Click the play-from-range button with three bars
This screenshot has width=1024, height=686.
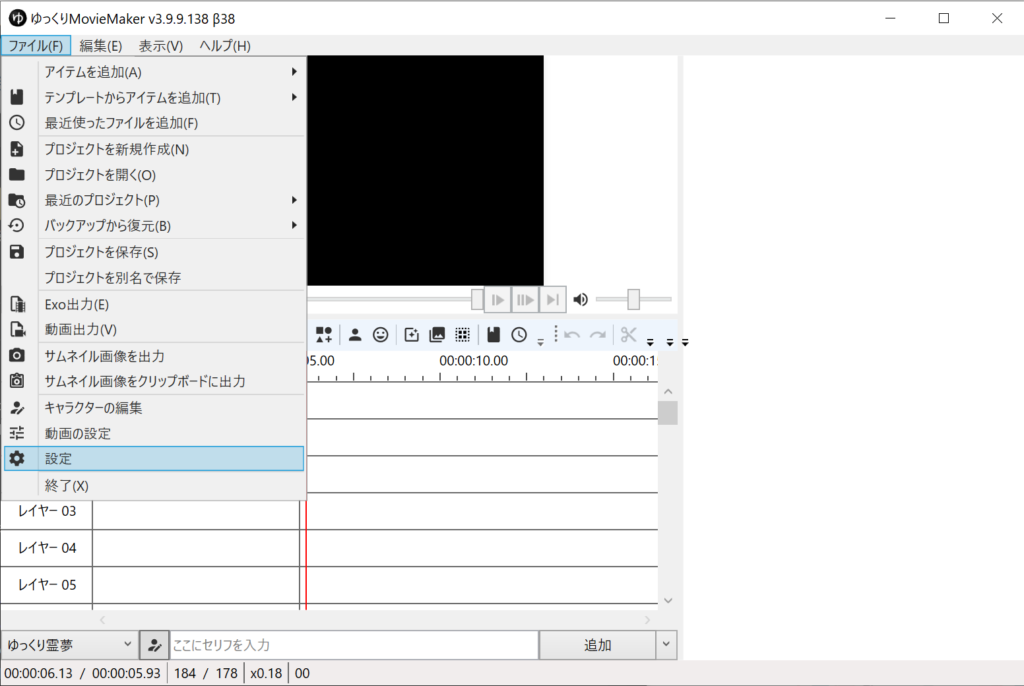525,300
